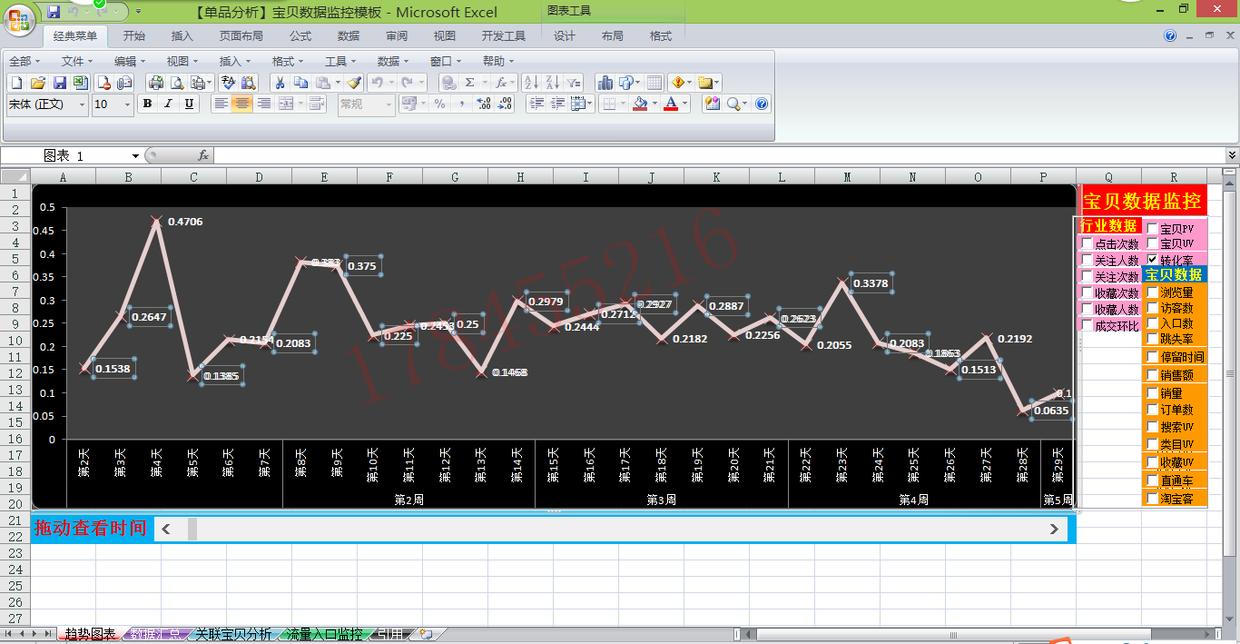1240x644 pixels.
Task: Open the 格式 classic menu
Action: pos(287,61)
